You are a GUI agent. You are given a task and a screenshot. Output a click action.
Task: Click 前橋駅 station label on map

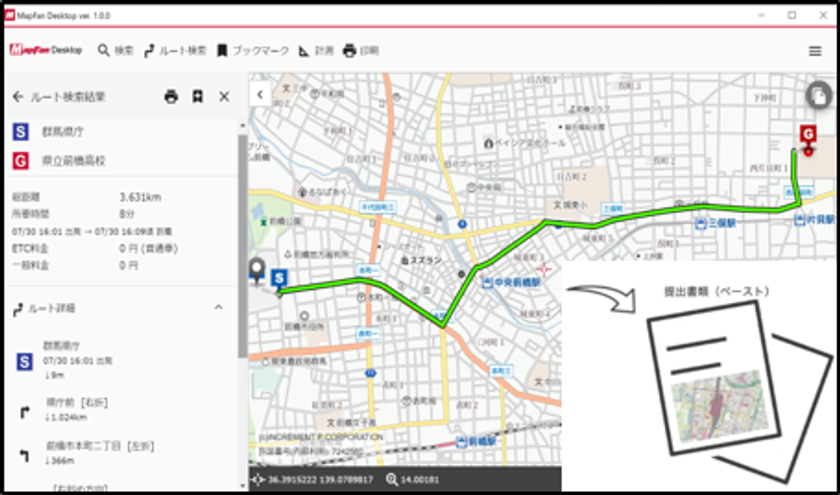[x=477, y=442]
